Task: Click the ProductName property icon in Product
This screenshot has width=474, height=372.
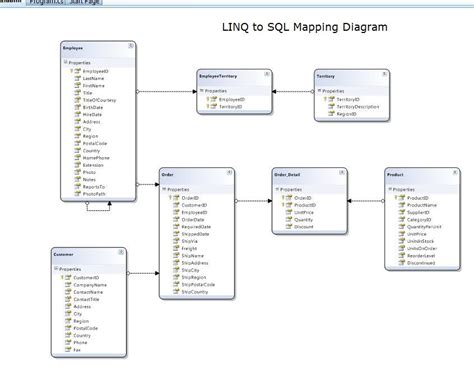Action: click(x=402, y=205)
